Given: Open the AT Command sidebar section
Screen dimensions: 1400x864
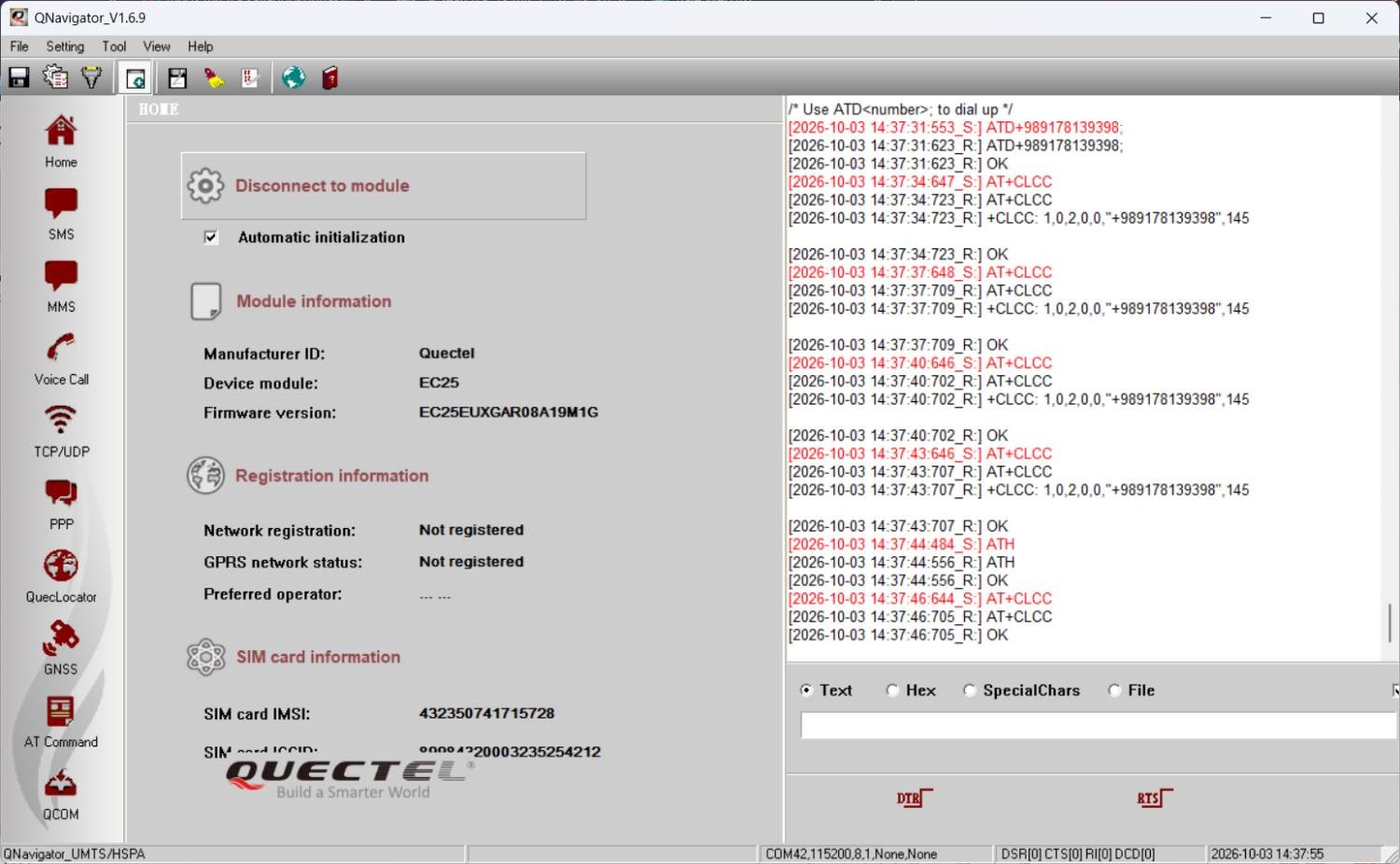Looking at the screenshot, I should [x=61, y=721].
